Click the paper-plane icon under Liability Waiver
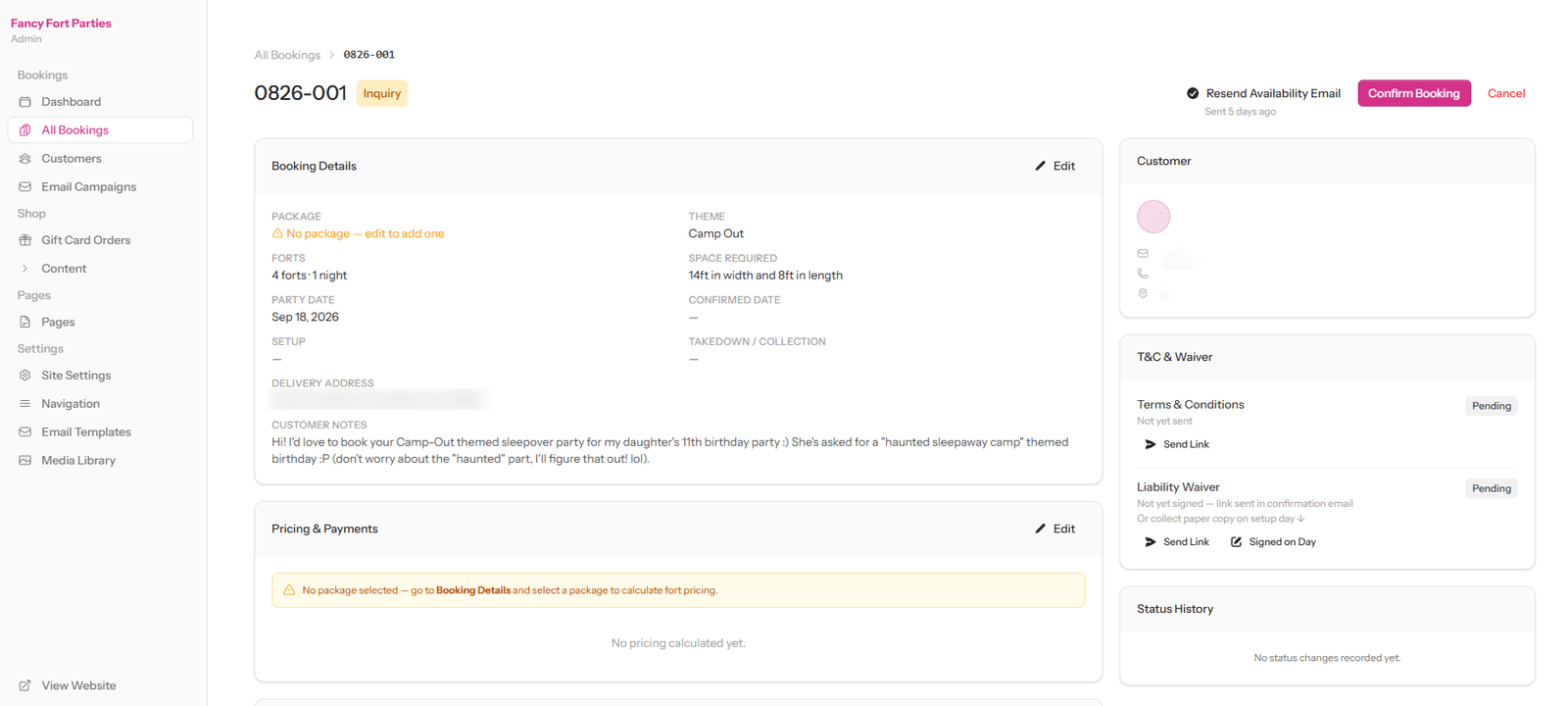Viewport: 1568px width, 706px height. click(x=1151, y=542)
